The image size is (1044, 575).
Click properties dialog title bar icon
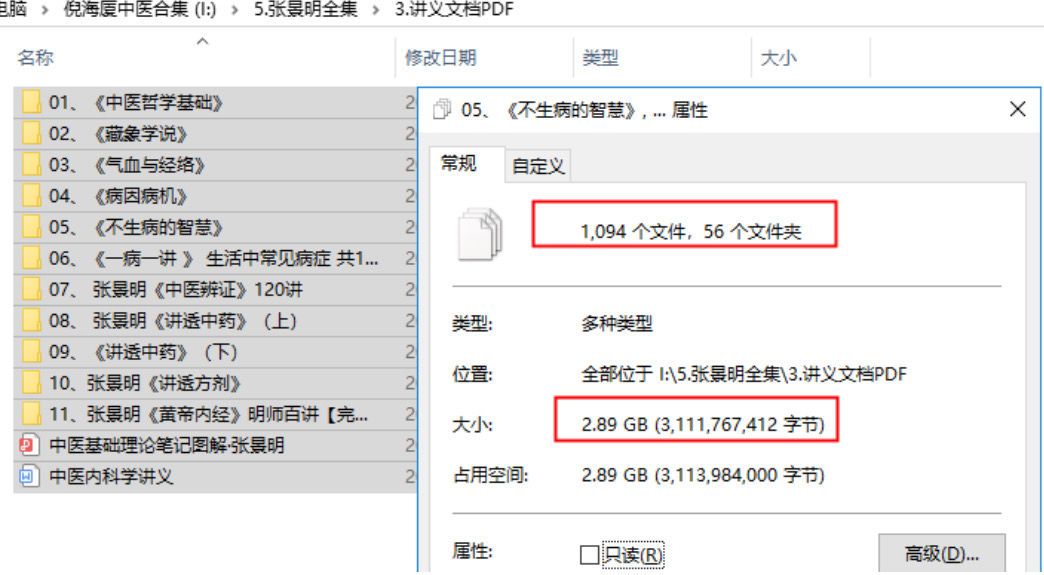click(x=443, y=111)
